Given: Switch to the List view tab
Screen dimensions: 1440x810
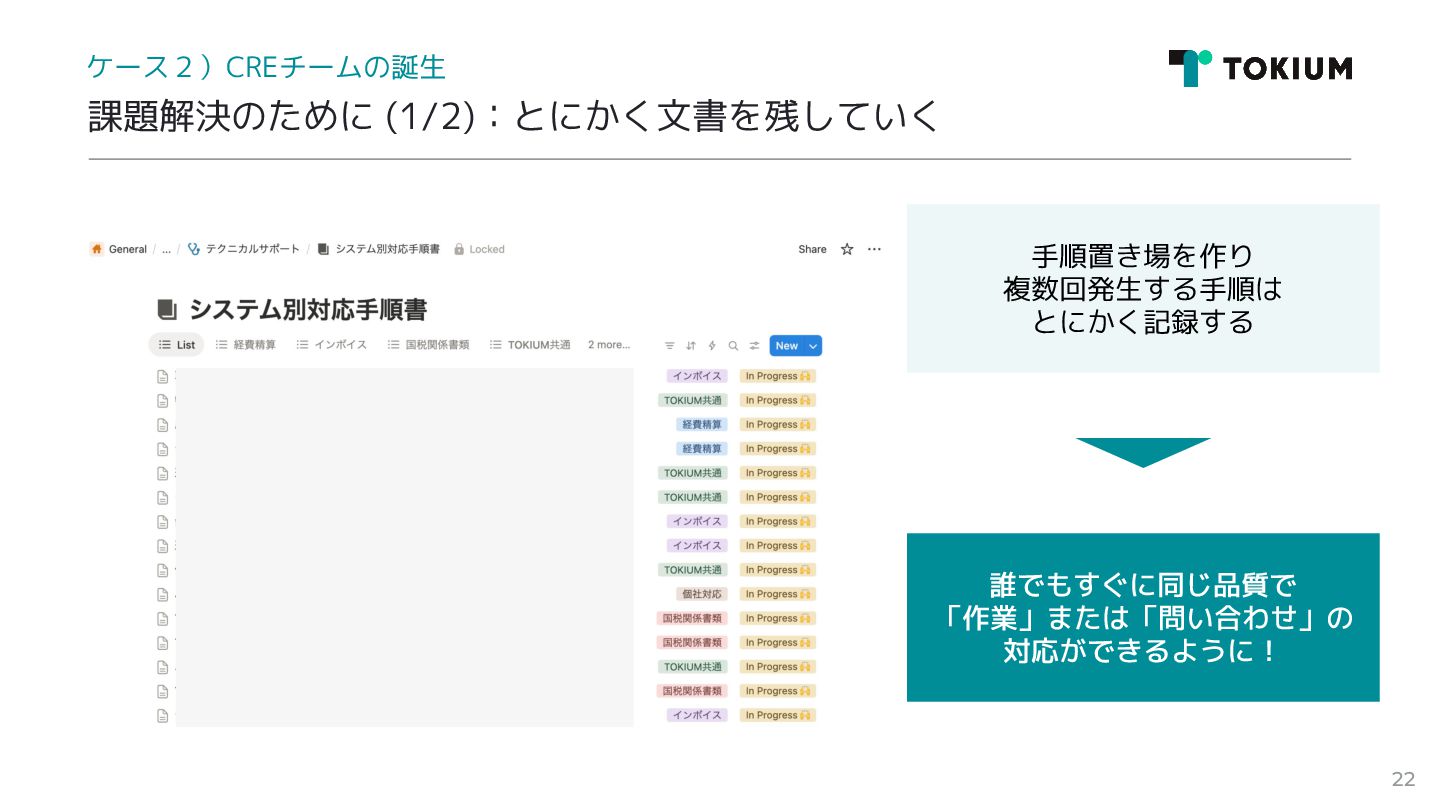Looking at the screenshot, I should coord(176,345).
